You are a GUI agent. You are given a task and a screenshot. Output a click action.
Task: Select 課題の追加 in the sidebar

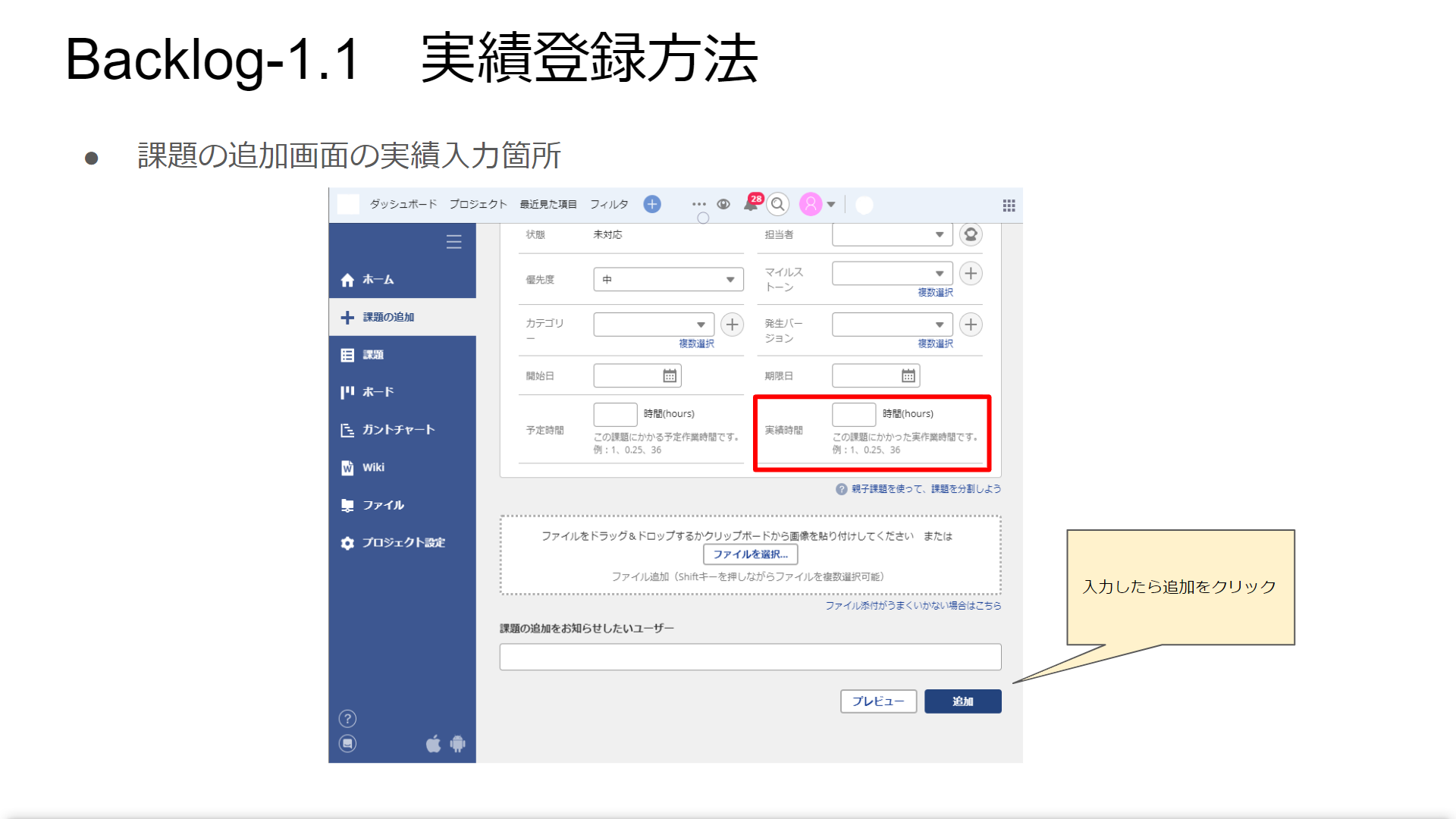click(402, 317)
